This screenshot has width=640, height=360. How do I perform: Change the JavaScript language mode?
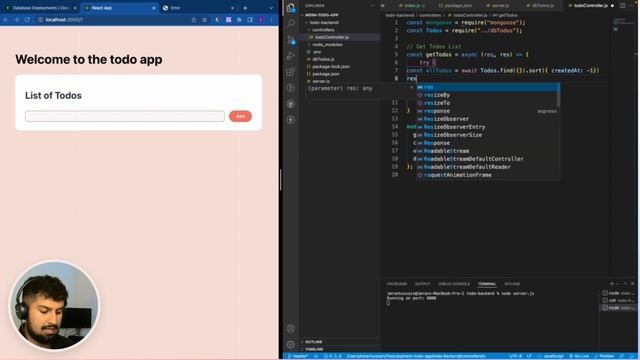tap(553, 356)
